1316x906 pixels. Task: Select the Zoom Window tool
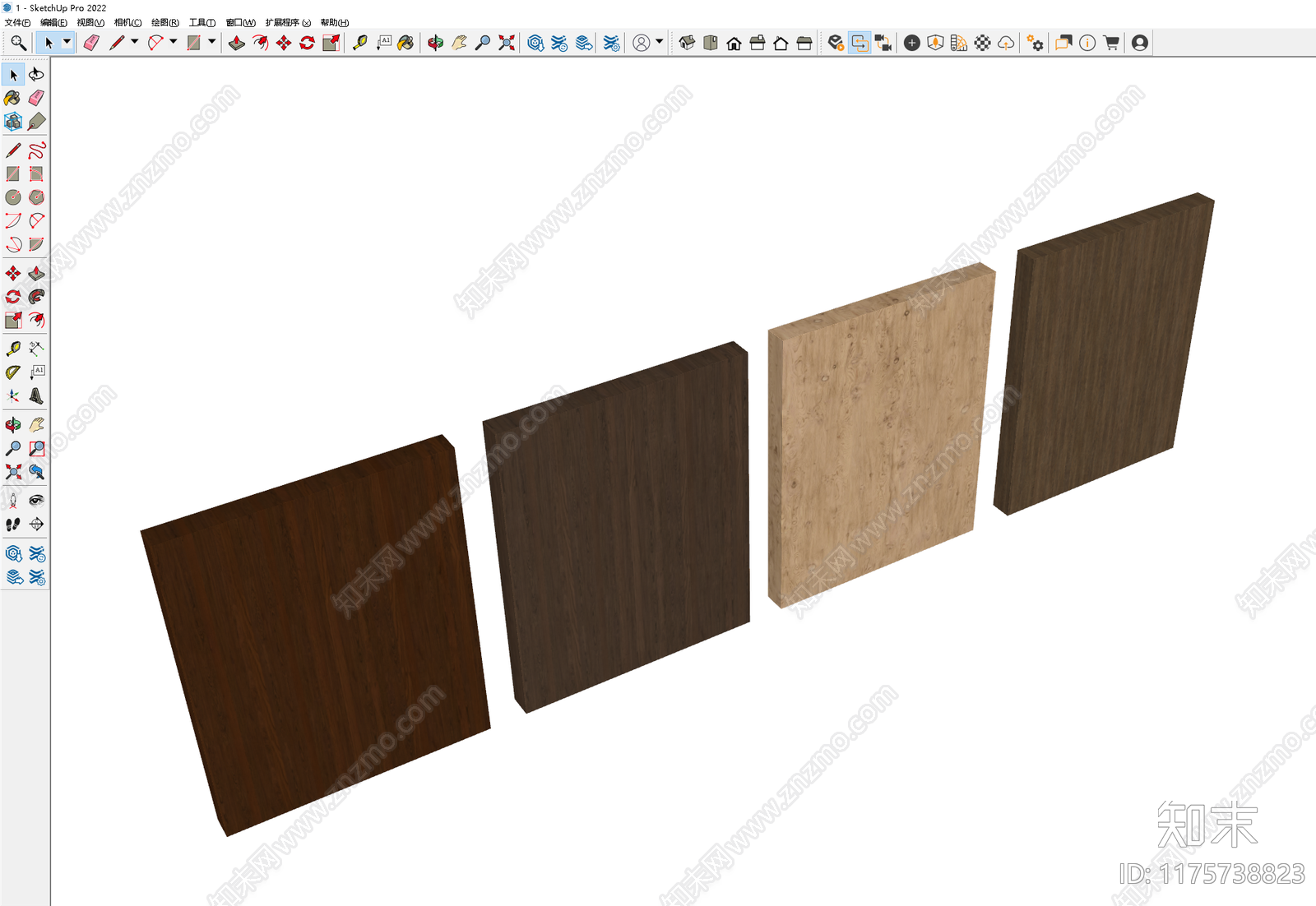(x=36, y=448)
